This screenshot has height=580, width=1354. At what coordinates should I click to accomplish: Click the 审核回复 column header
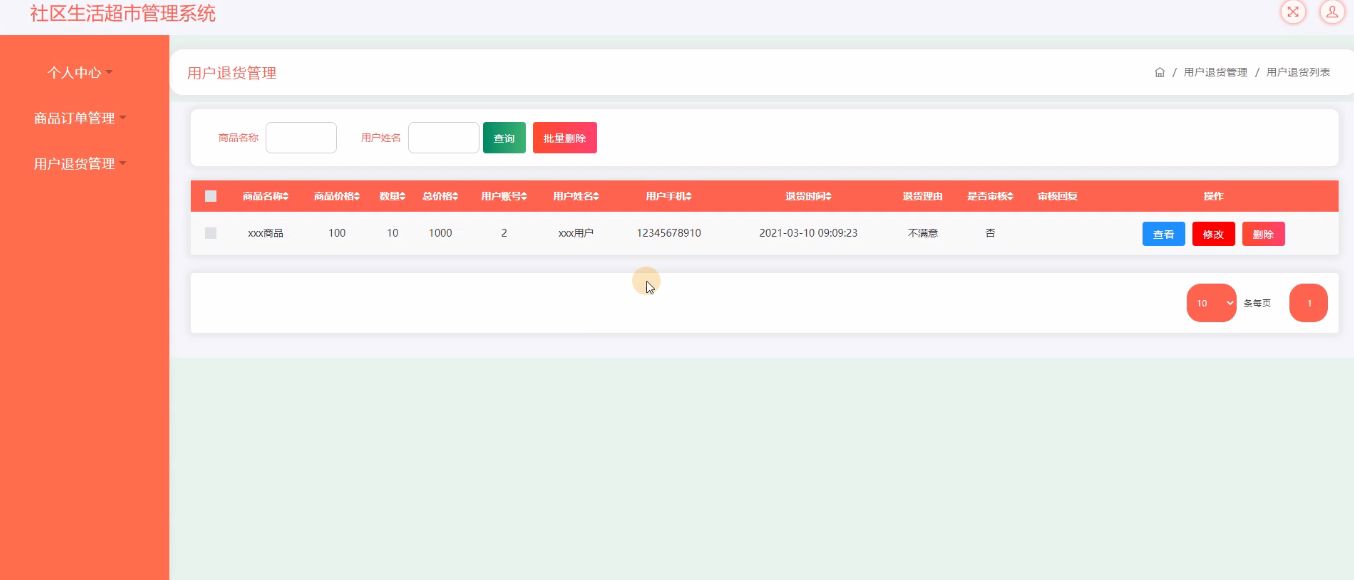coord(1057,196)
